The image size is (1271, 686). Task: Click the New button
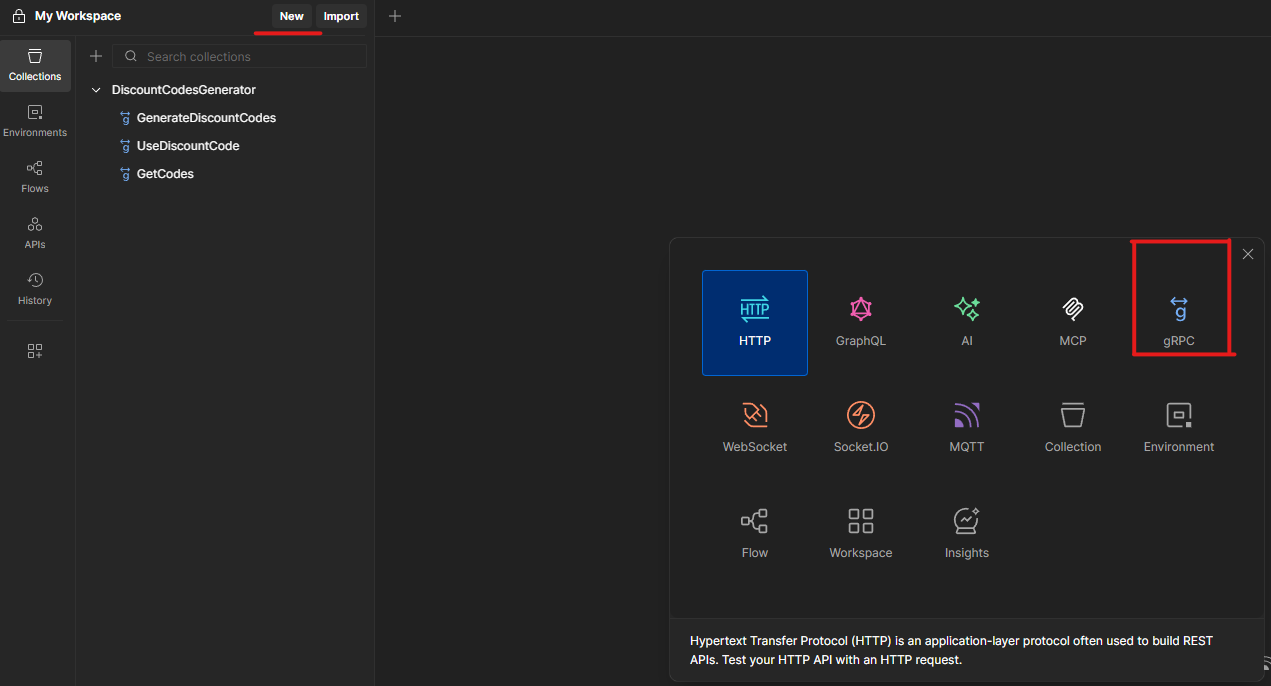pos(291,16)
